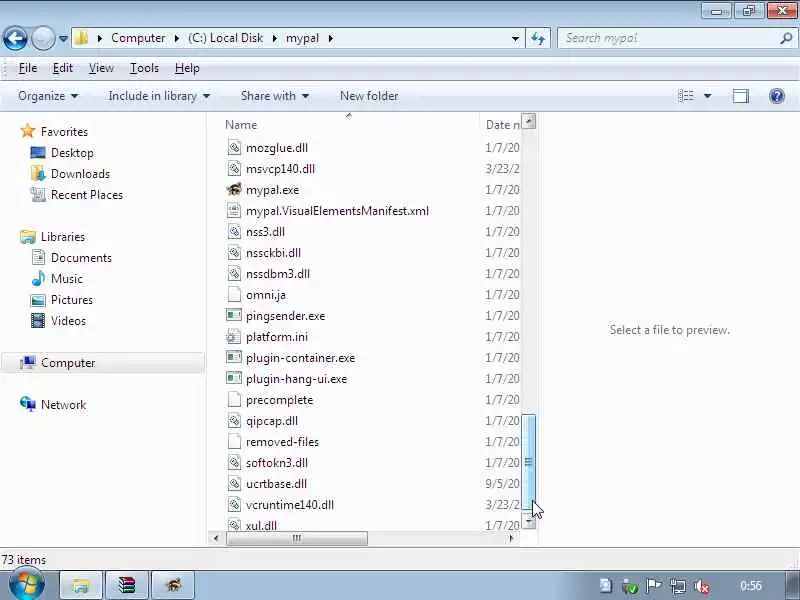Select the mypal.exe raccoon icon
Viewport: 800px width, 600px height.
click(x=234, y=190)
